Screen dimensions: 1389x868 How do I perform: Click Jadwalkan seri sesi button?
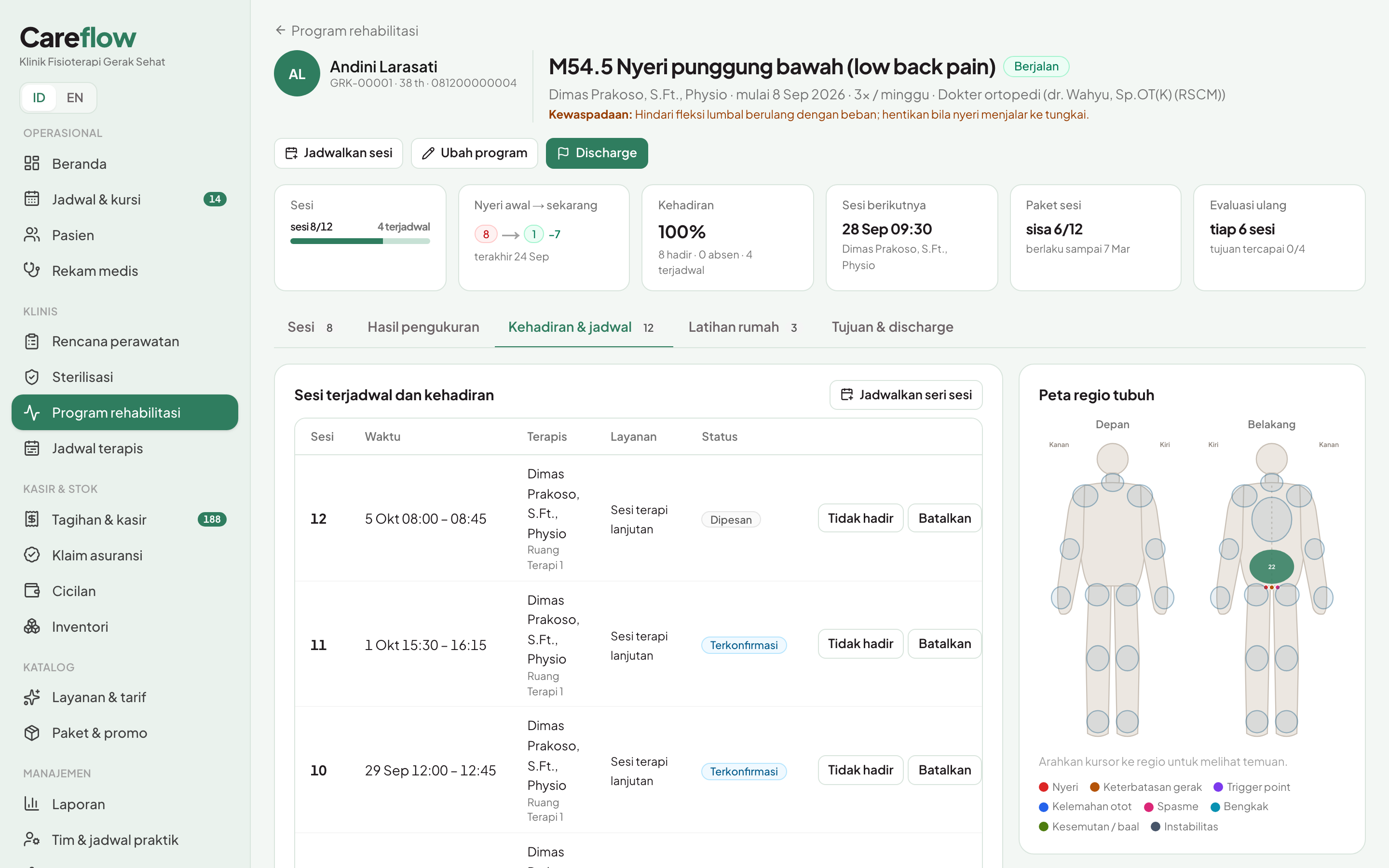(906, 395)
